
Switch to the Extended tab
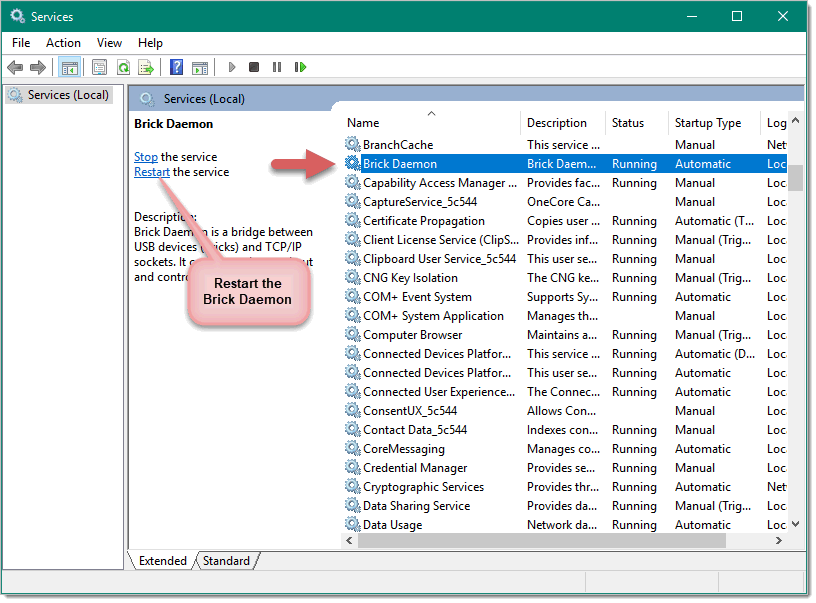[x=162, y=561]
